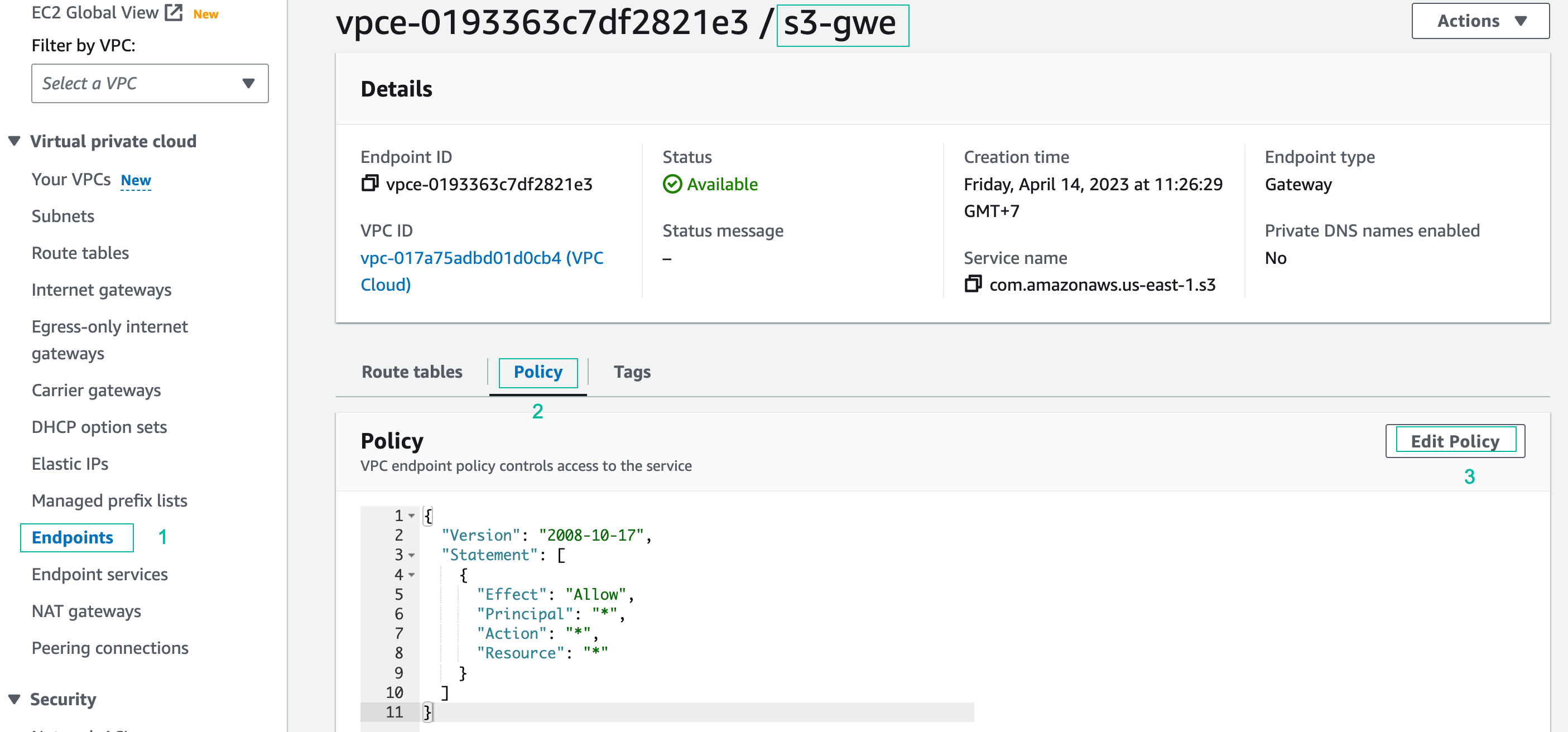
Task: Collapse the Security section
Action: tap(15, 699)
